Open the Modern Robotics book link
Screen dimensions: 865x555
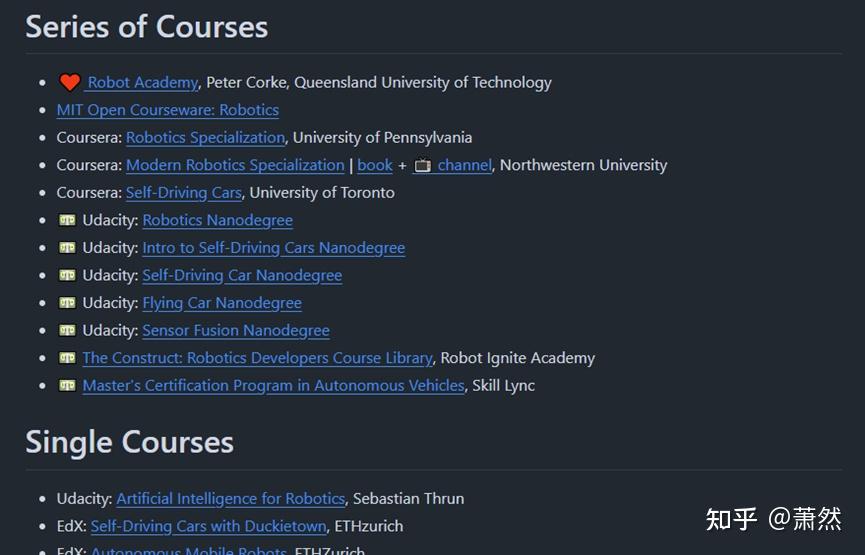click(x=375, y=165)
